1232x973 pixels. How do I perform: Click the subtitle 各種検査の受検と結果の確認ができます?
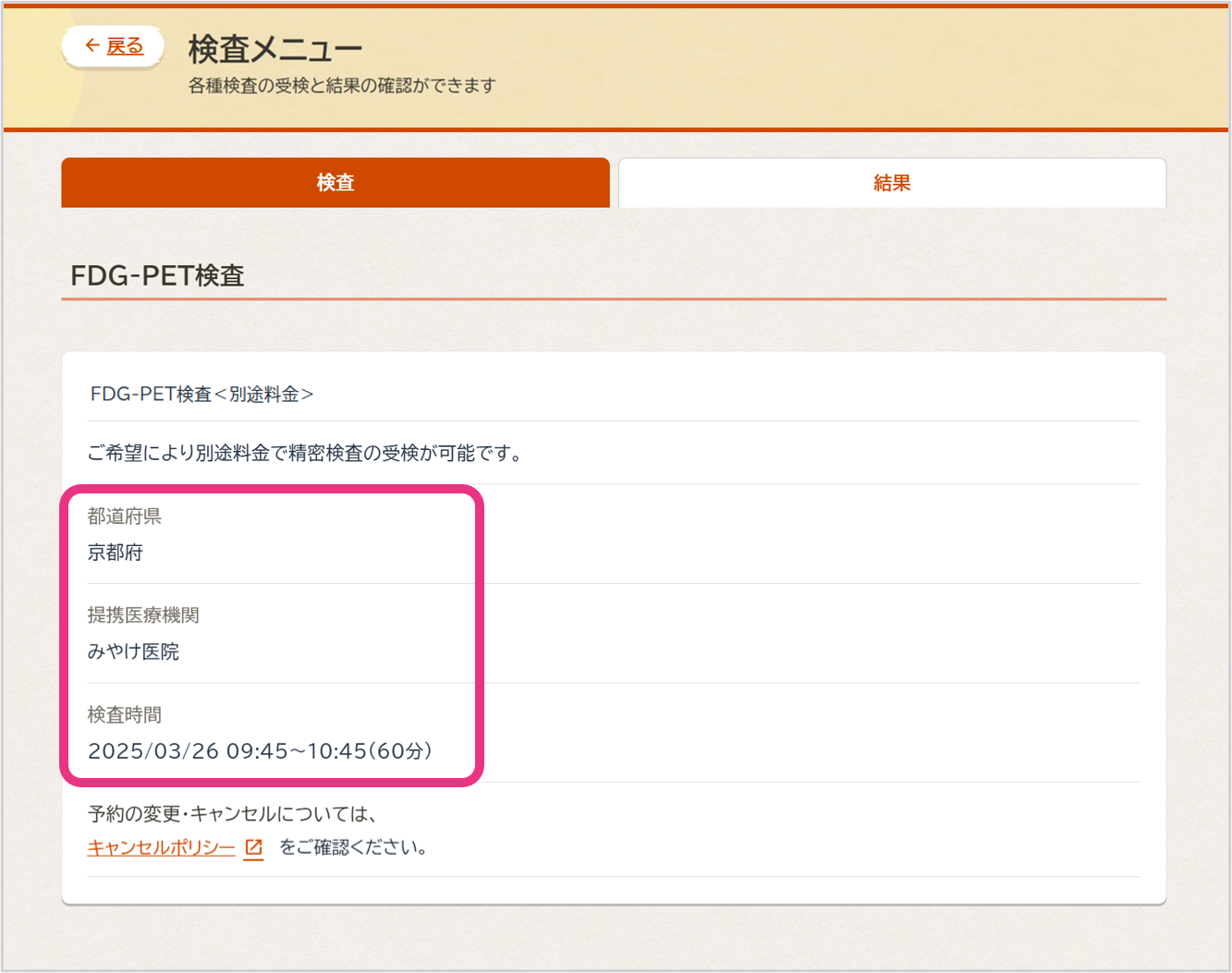click(342, 86)
